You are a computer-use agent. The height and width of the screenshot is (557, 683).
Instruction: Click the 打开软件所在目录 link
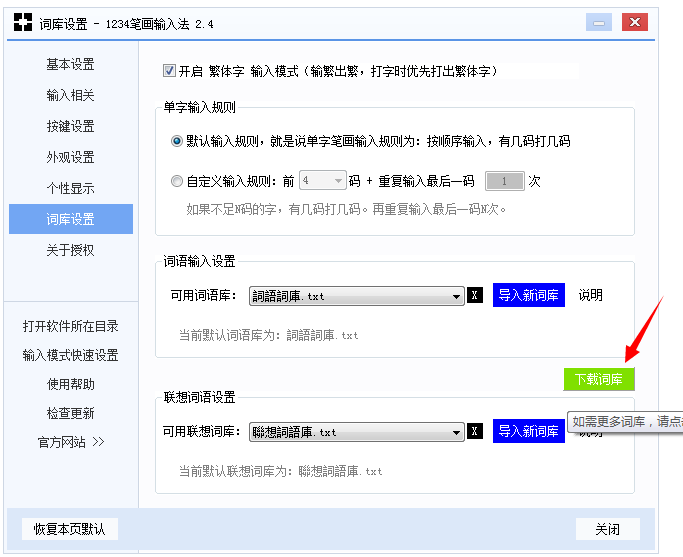[70, 326]
